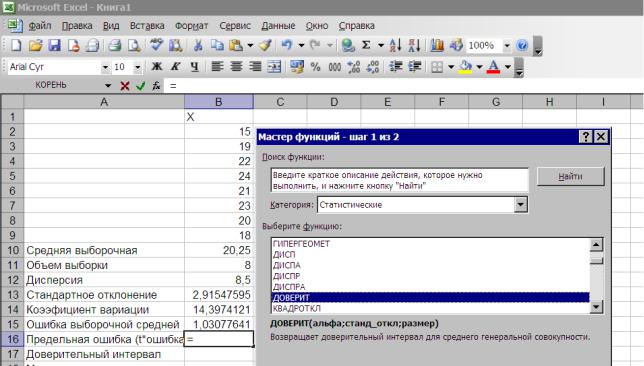Select row 16 header
This screenshot has height=366, width=644.
12,339
